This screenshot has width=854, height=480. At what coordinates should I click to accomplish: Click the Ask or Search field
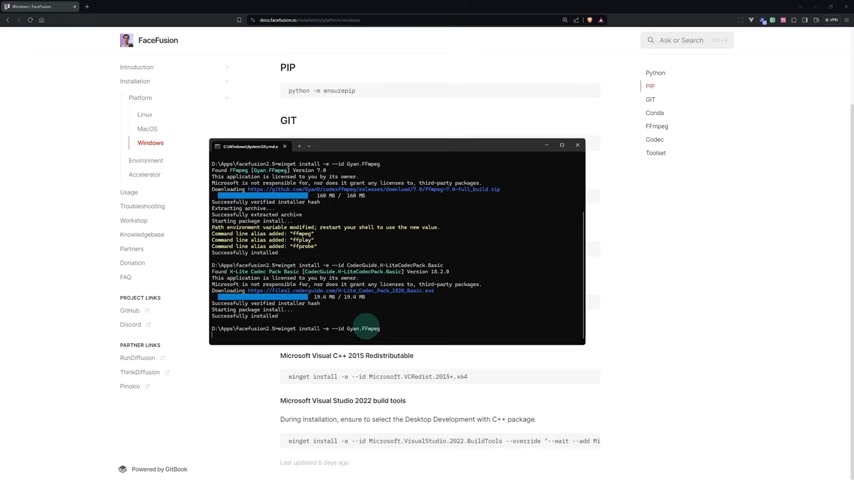pos(687,40)
